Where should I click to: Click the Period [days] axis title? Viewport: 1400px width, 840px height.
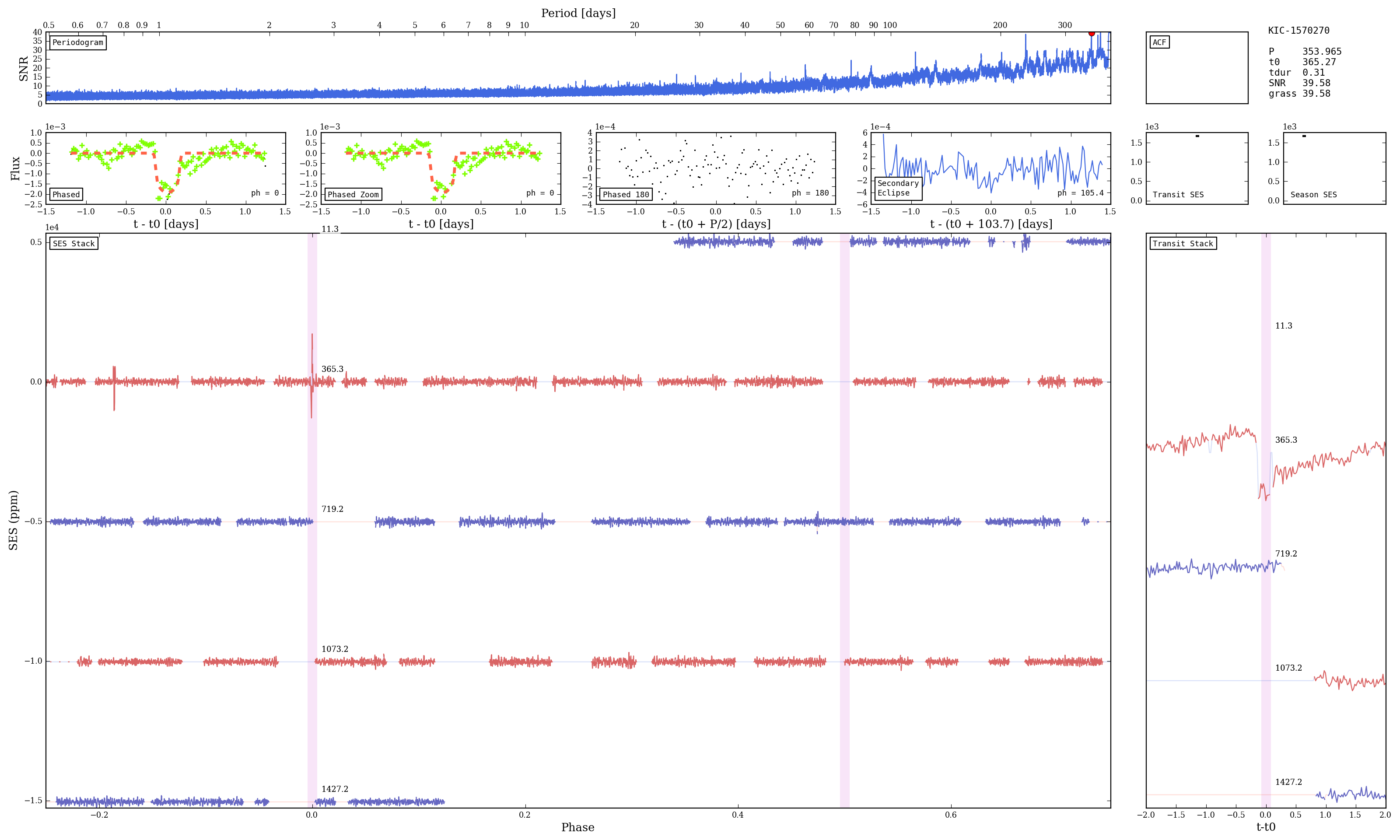578,13
